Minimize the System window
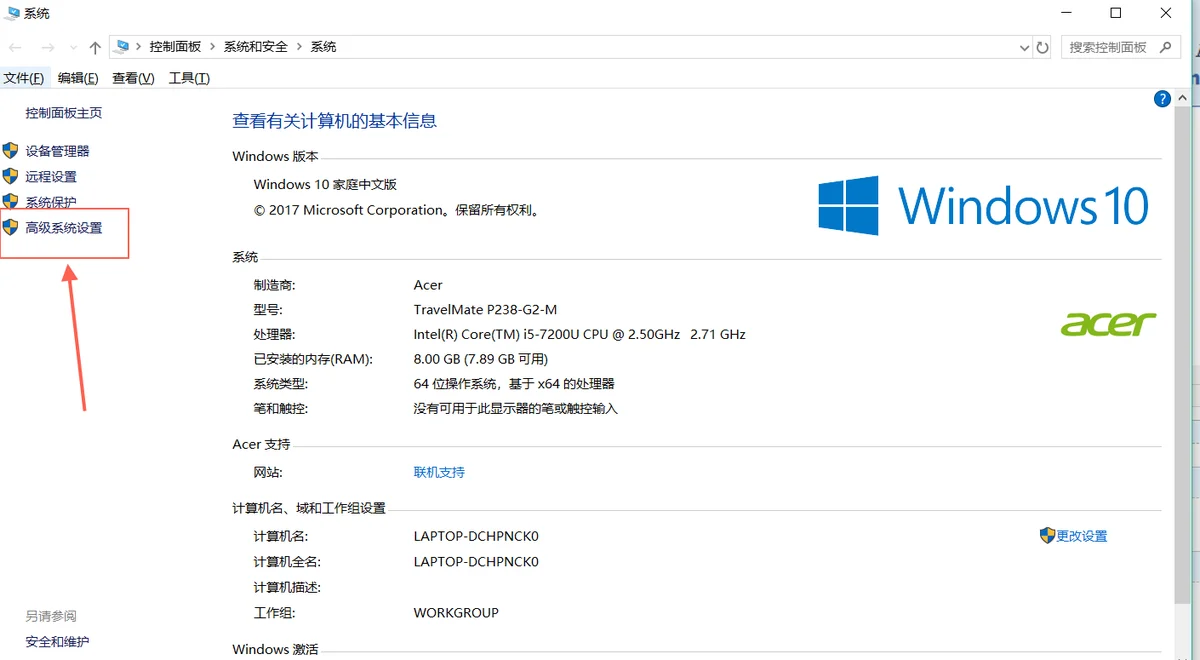The height and width of the screenshot is (660, 1200). click(1067, 13)
